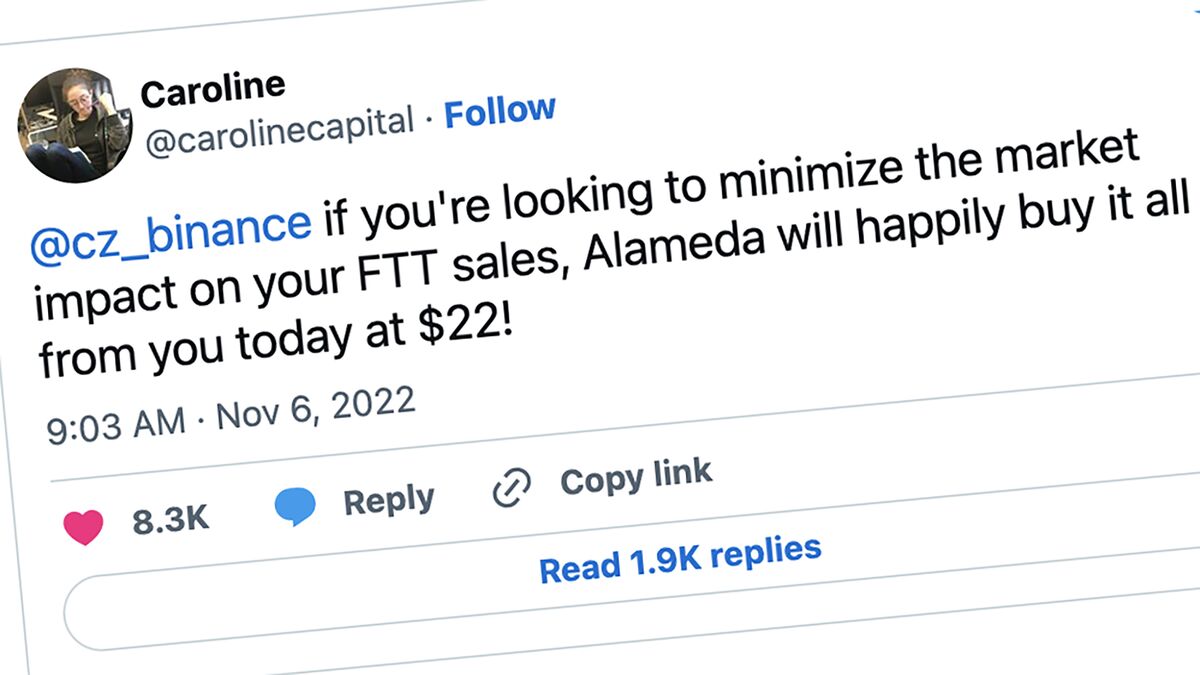Like the tweet with the heart icon
This screenshot has width=1200, height=675.
tap(82, 526)
